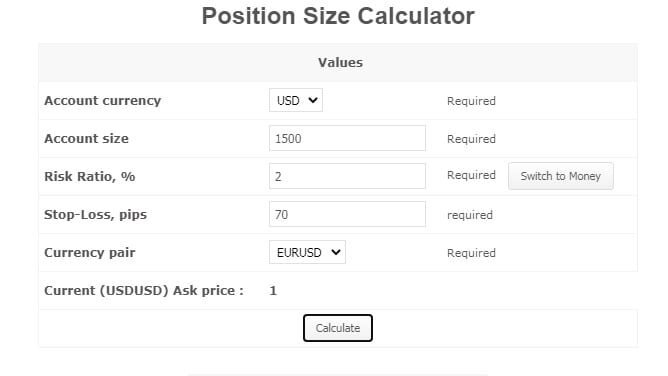Expand the EURUSD currency pair dropdown

click(x=307, y=252)
